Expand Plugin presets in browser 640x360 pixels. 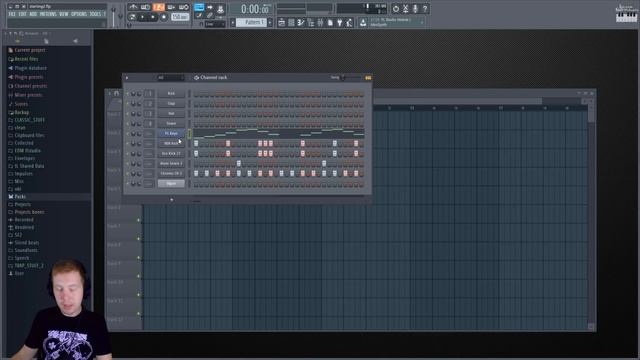26,77
